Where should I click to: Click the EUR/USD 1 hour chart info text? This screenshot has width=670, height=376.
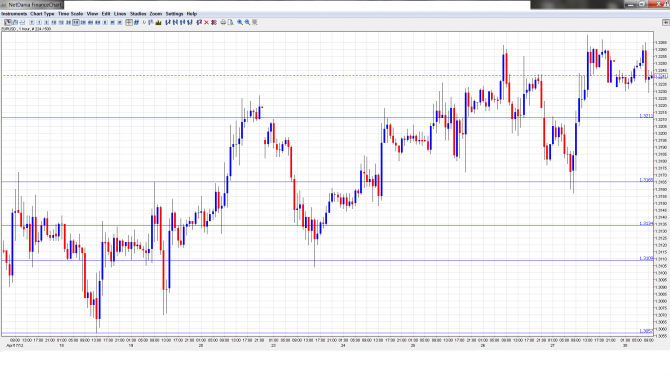click(26, 29)
